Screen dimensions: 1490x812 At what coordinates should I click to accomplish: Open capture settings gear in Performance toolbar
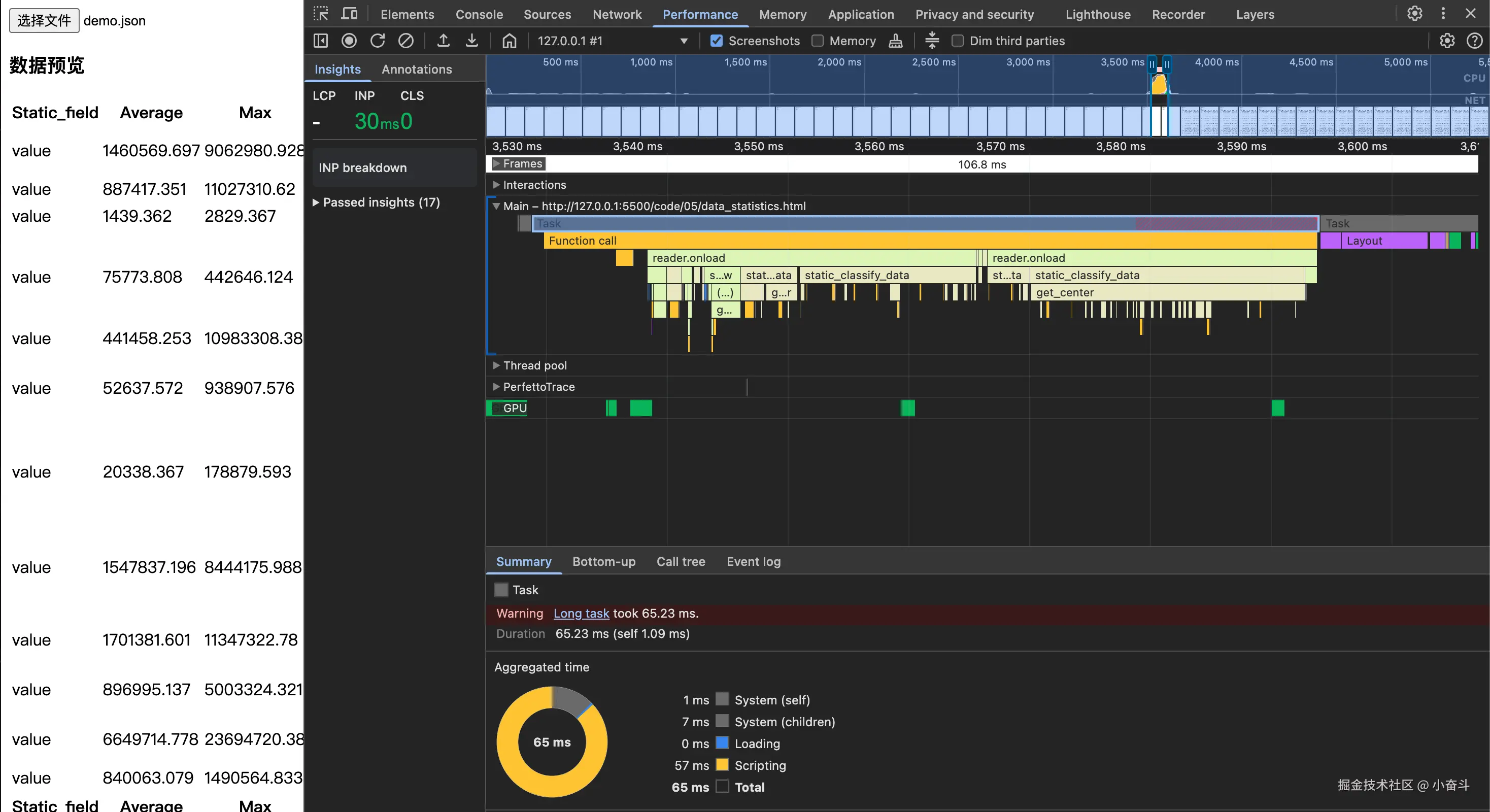tap(1447, 41)
